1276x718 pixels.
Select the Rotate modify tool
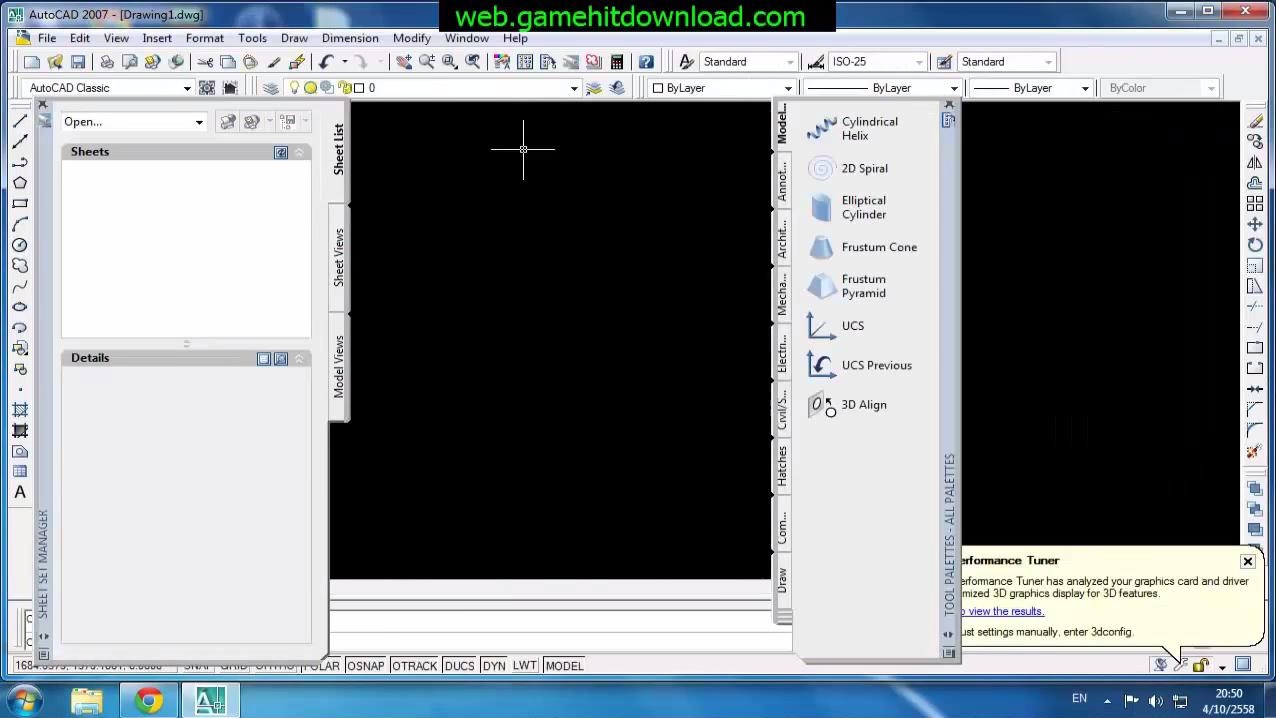[1255, 245]
